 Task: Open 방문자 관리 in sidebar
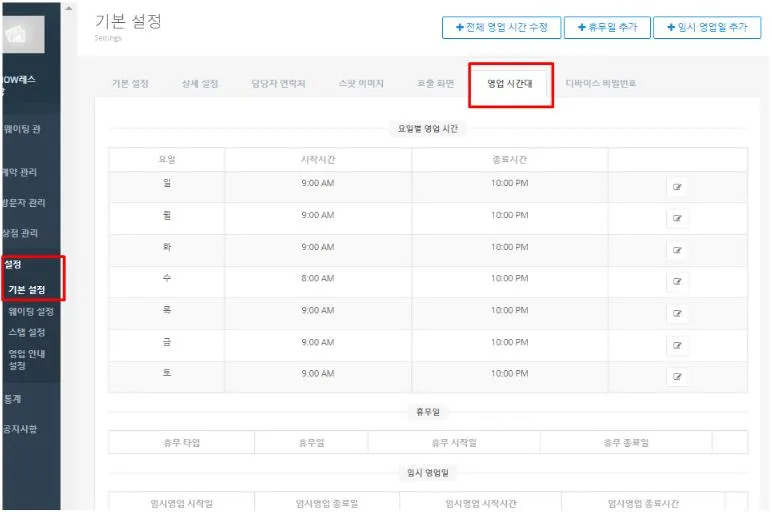coord(24,203)
